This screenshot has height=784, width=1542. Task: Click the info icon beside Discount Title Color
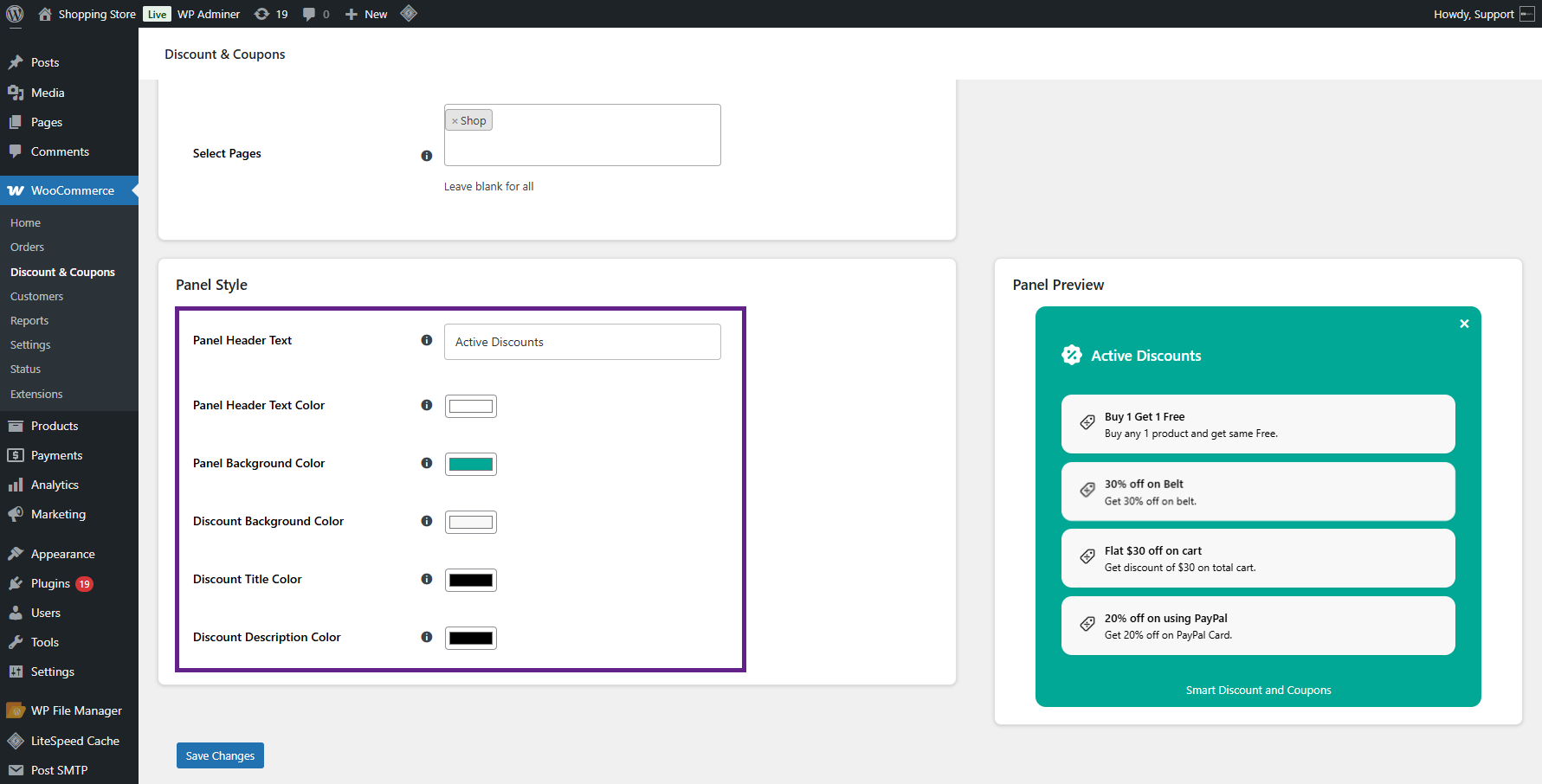(x=426, y=579)
